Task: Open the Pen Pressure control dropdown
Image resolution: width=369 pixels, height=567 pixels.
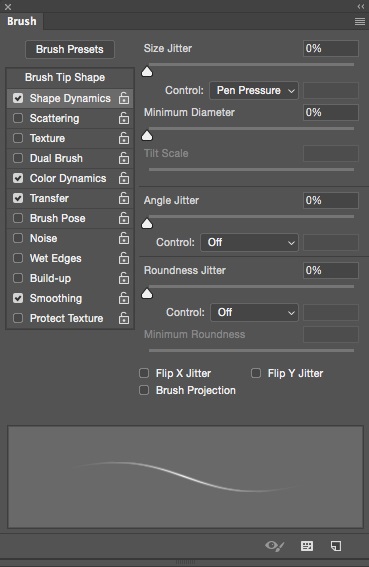Action: pos(254,90)
